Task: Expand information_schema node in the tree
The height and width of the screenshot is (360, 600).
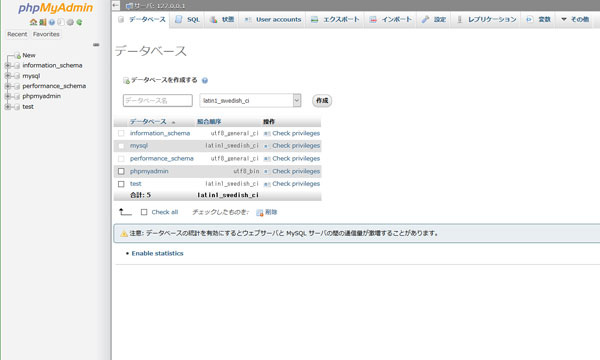Action: [x=7, y=65]
